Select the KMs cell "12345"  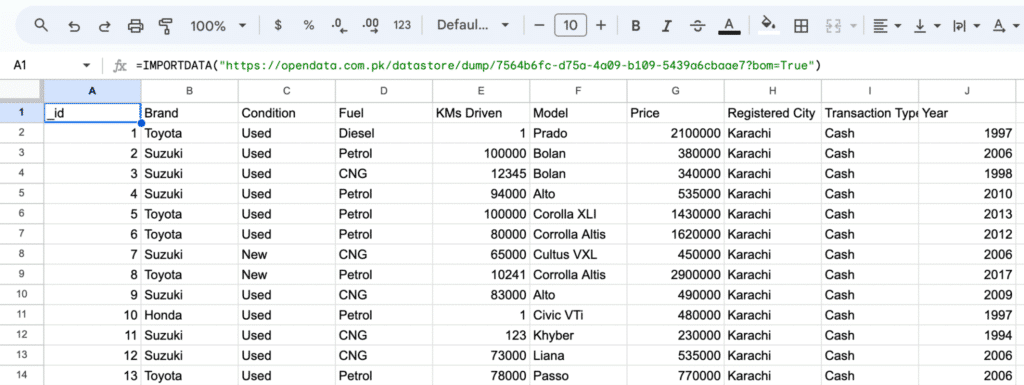[481, 174]
